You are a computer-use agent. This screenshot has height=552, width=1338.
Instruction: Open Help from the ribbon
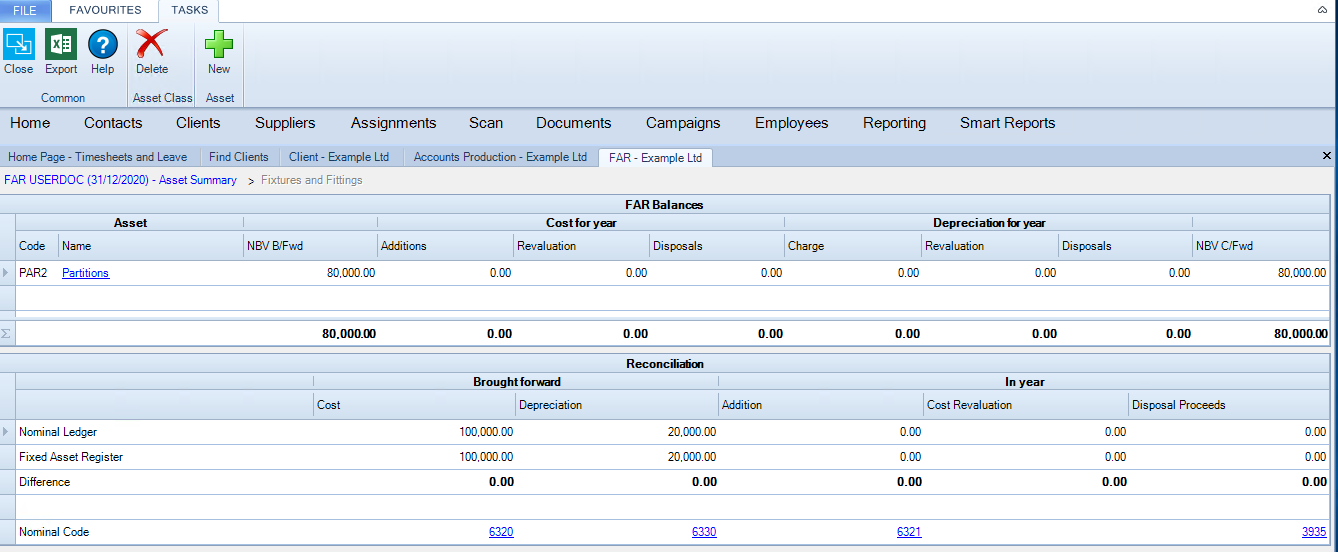pyautogui.click(x=103, y=45)
